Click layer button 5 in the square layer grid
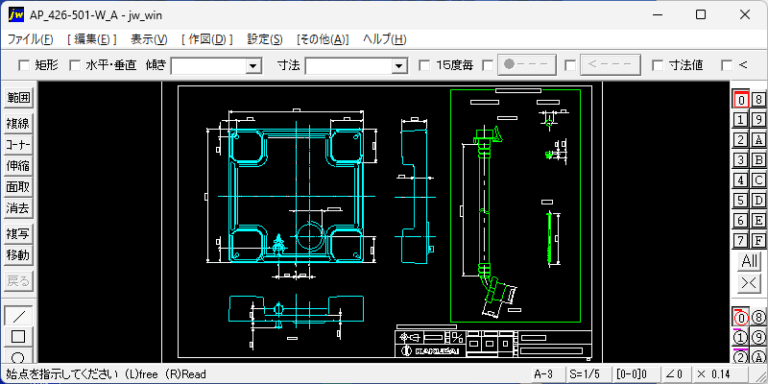 point(741,200)
